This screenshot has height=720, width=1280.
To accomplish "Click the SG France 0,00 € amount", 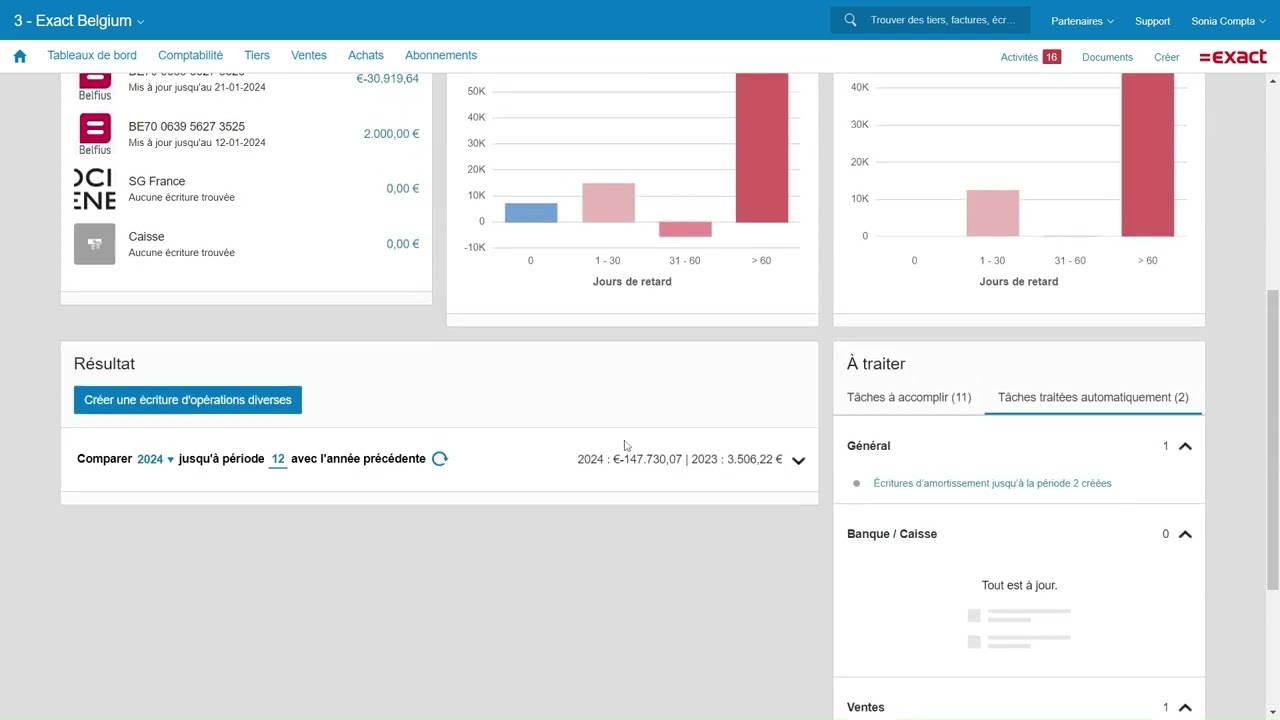I will 403,189.
